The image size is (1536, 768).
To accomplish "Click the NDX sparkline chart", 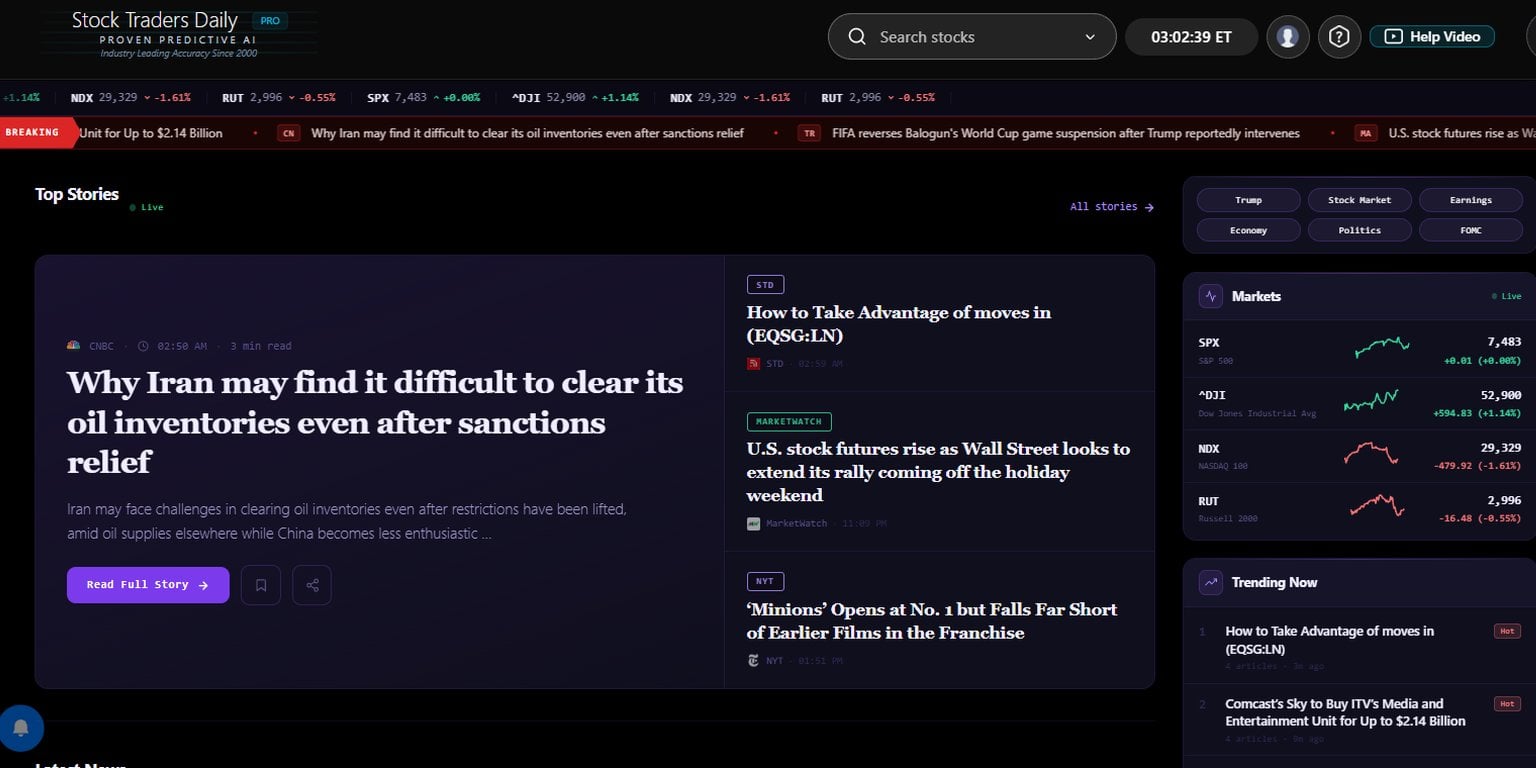I will click(x=1371, y=453).
